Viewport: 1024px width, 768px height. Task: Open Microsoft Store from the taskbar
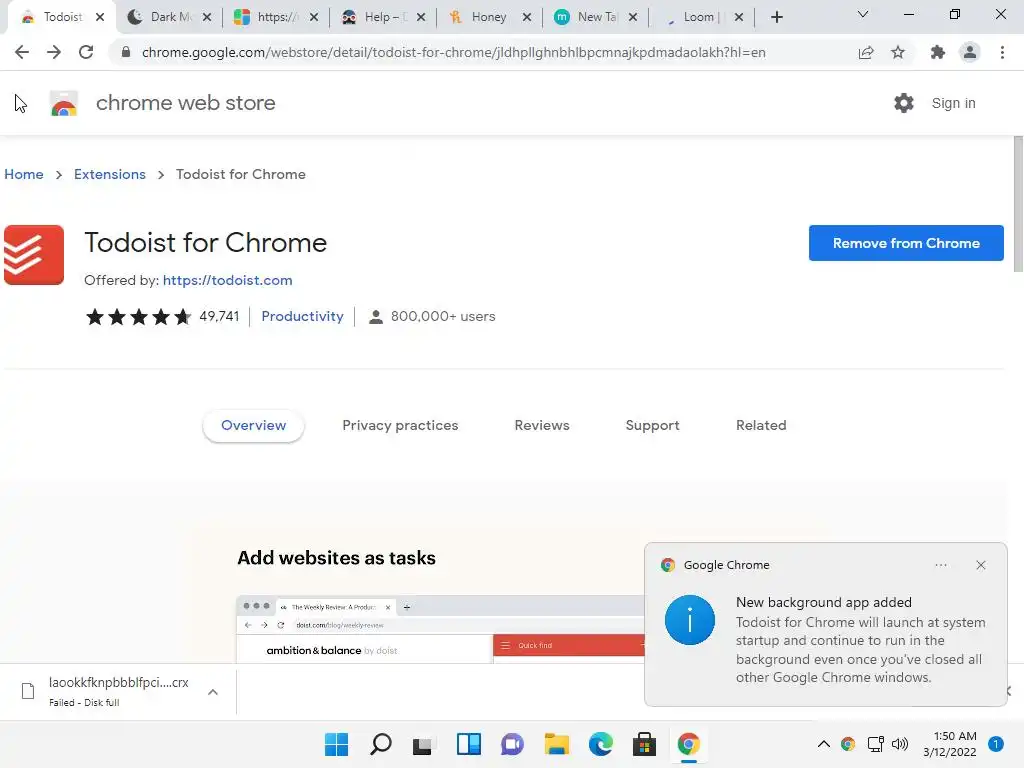coord(645,744)
